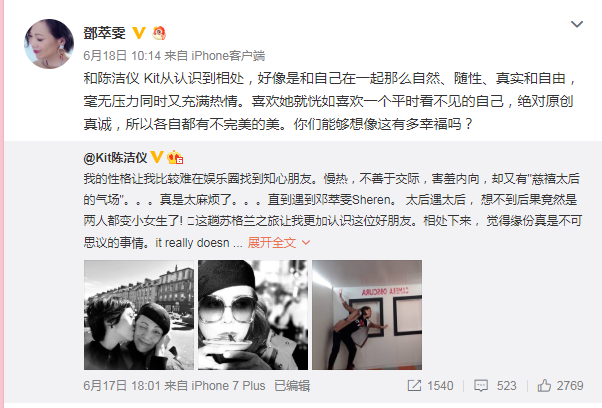Open the post options chevron dropdown

click(x=577, y=25)
